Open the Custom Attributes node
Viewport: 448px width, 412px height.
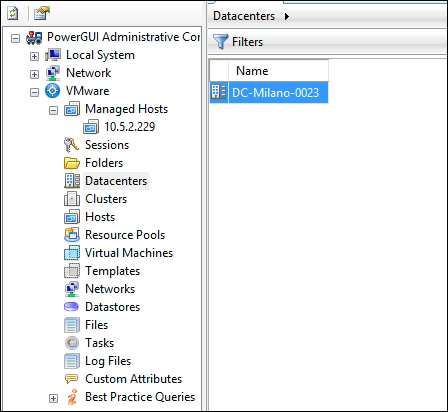(x=133, y=379)
